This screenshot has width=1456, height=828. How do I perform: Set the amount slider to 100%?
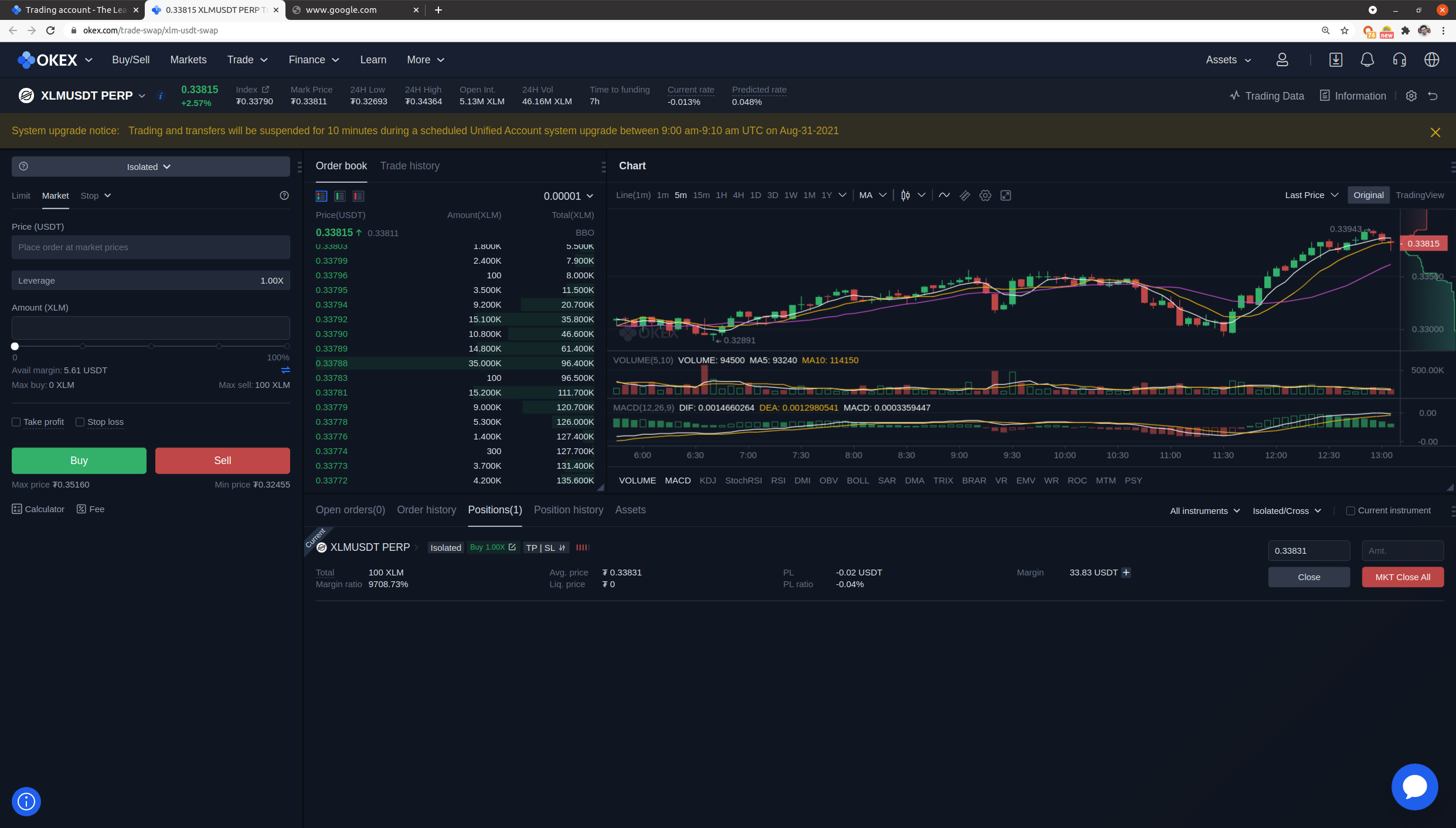tap(287, 346)
